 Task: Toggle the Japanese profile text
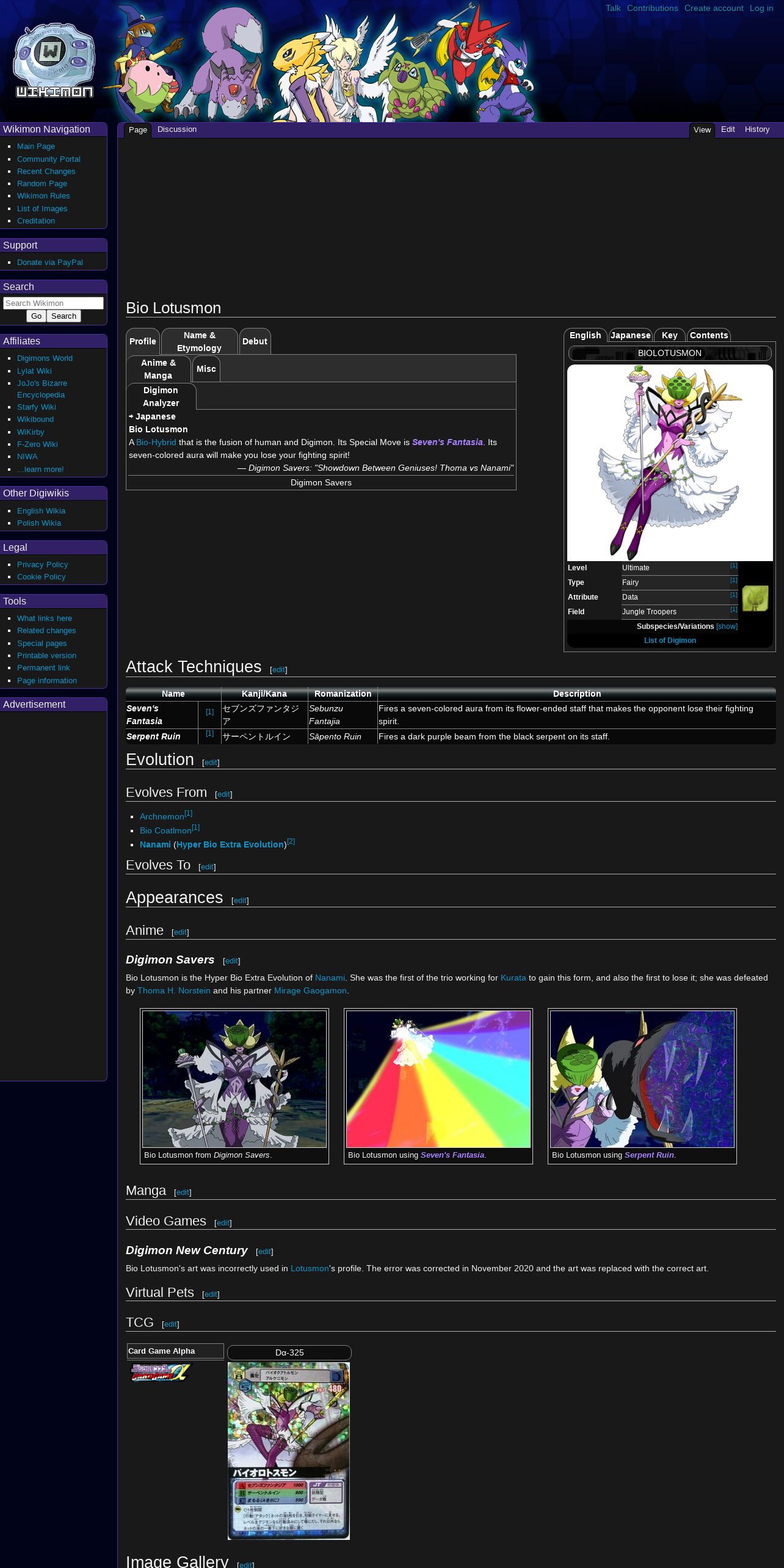tap(153, 416)
